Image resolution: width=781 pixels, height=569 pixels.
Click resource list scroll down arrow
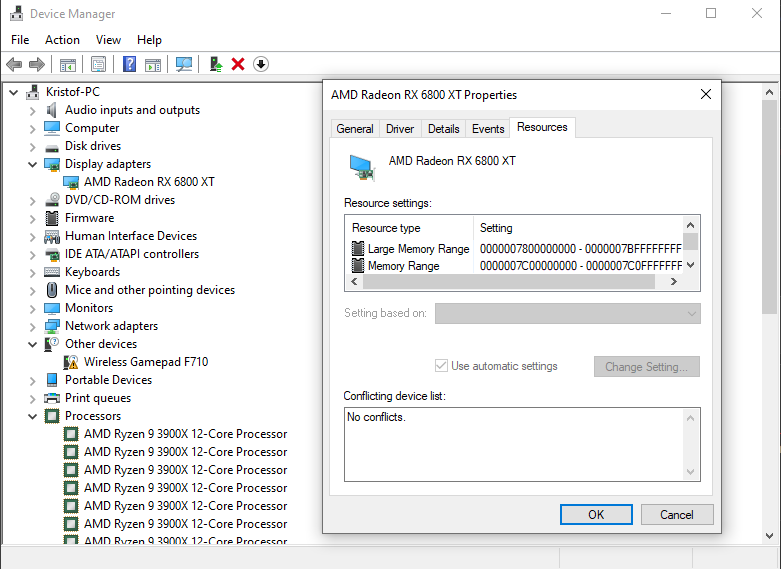pyautogui.click(x=690, y=265)
